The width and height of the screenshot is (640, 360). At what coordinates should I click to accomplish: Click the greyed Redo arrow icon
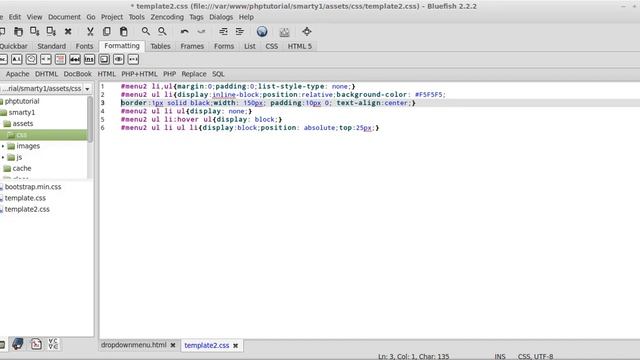pyautogui.click(x=201, y=31)
